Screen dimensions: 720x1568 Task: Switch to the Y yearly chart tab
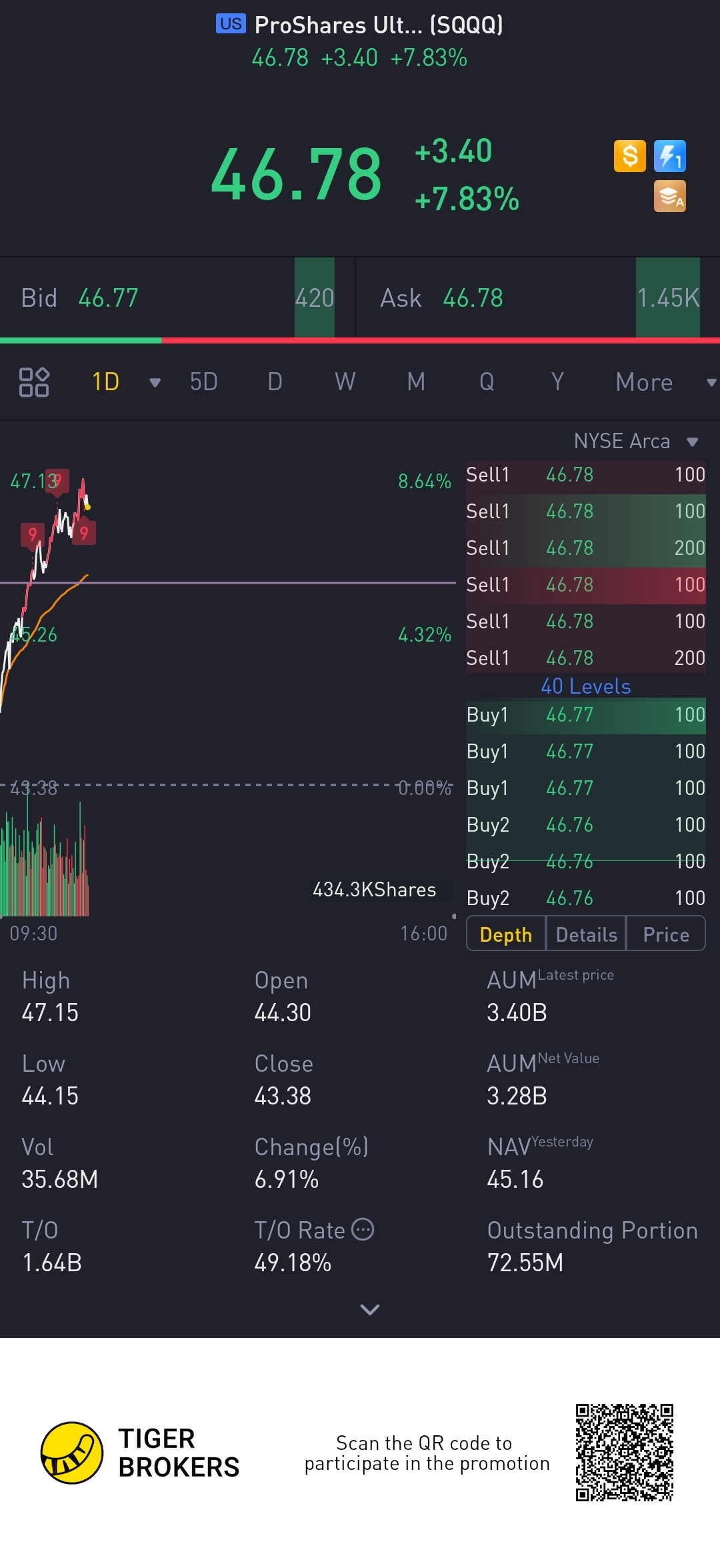[557, 382]
